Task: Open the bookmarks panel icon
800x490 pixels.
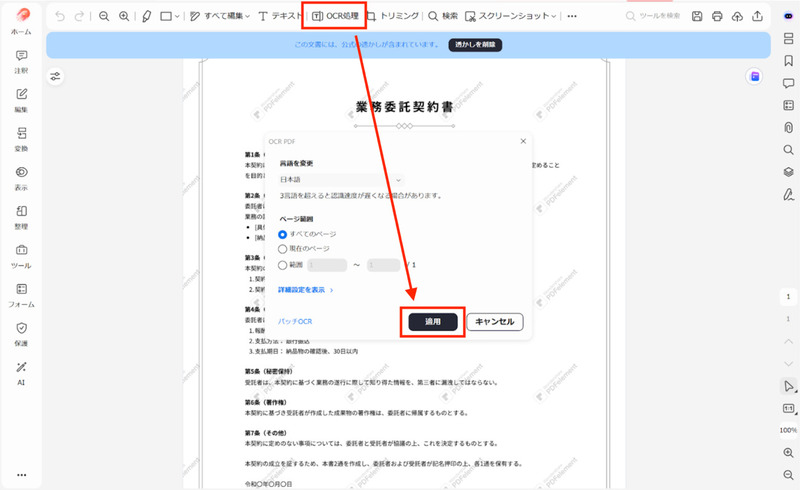Action: click(x=788, y=61)
